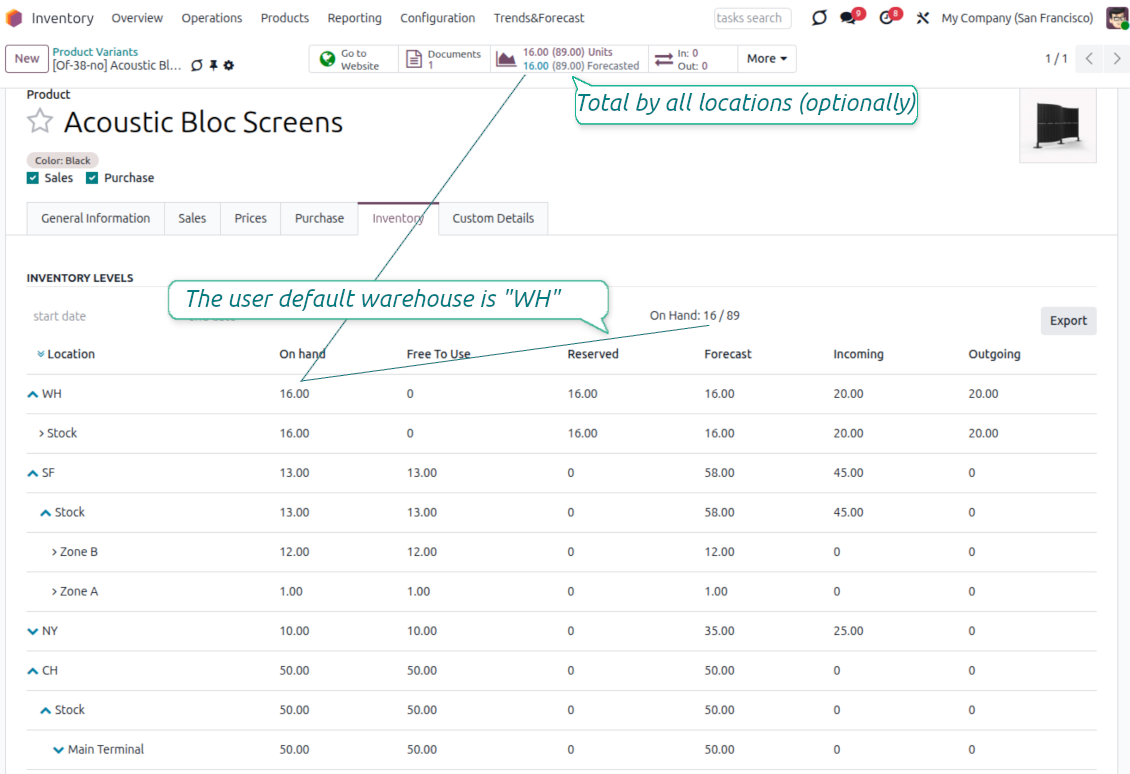The height and width of the screenshot is (774, 1130).
Task: Open the More dropdown menu
Action: point(766,58)
